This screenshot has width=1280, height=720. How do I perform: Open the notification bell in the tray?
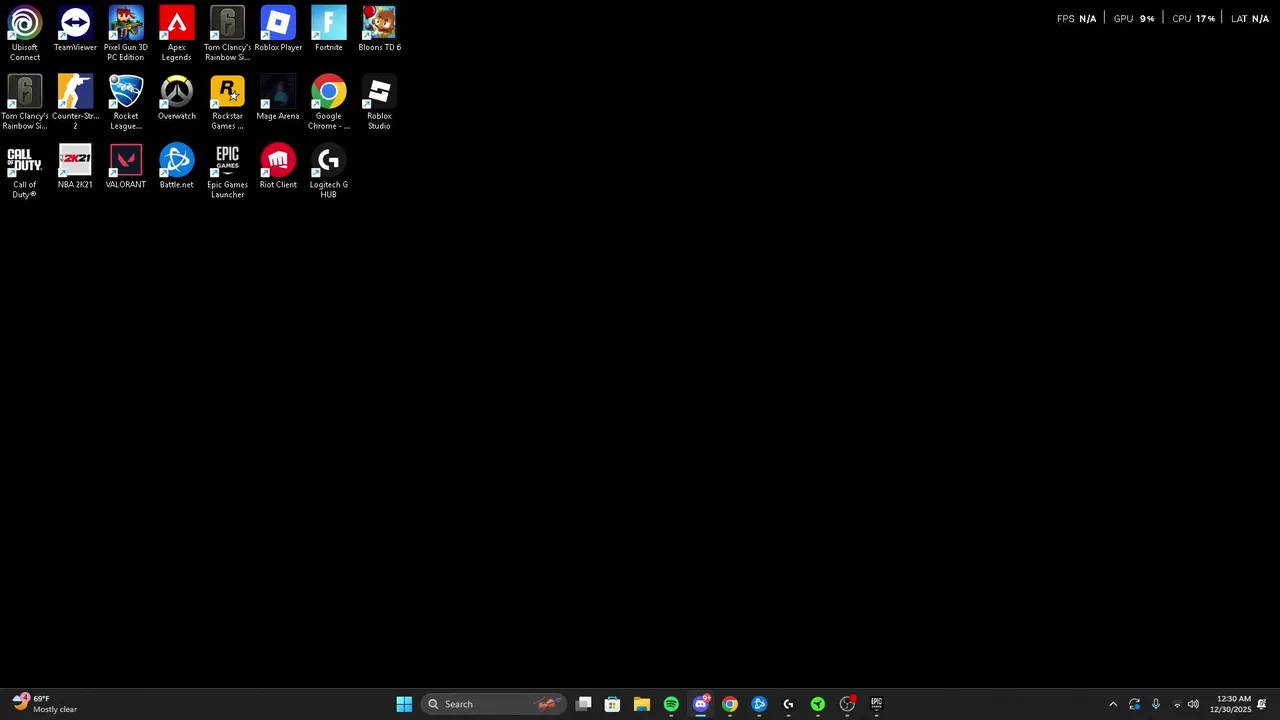tap(1262, 704)
